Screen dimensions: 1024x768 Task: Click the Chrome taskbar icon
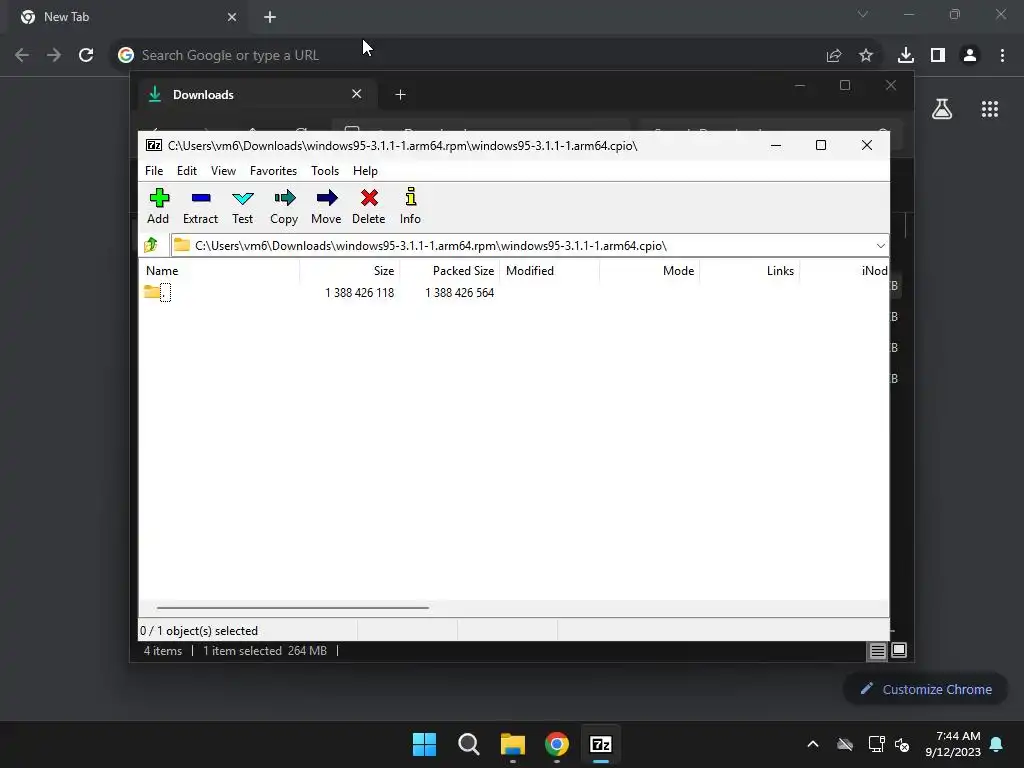557,744
